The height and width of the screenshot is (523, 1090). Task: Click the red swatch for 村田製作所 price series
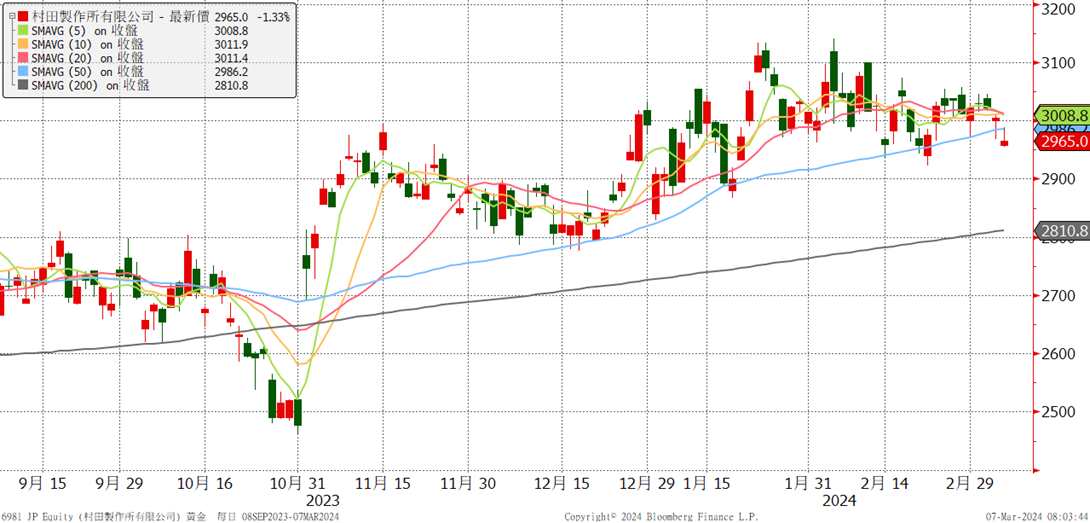coord(24,16)
